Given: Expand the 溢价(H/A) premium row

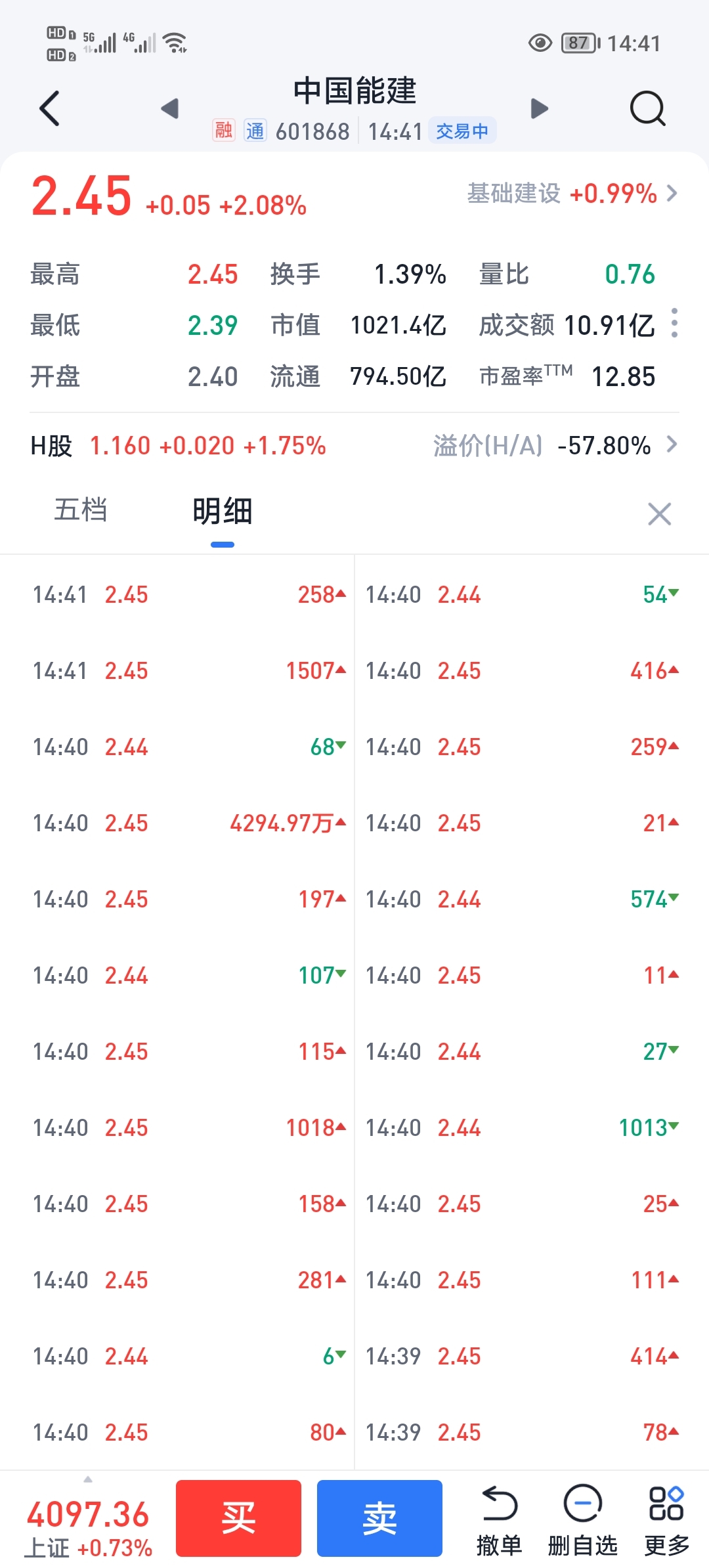Looking at the screenshot, I should (x=555, y=446).
